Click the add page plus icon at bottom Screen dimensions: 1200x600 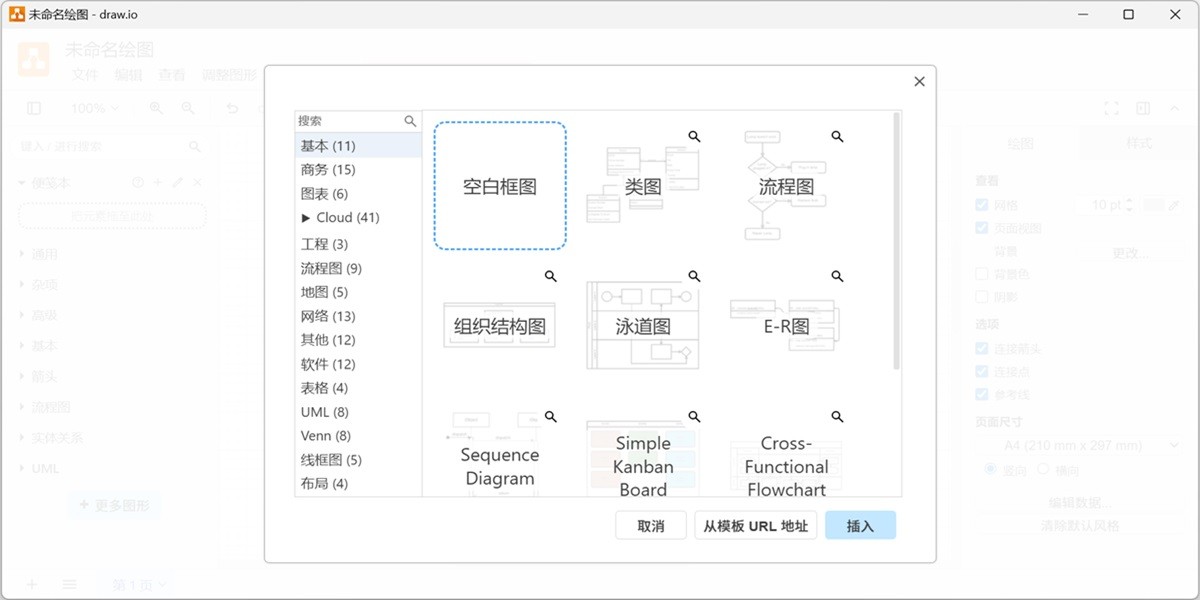tap(31, 583)
